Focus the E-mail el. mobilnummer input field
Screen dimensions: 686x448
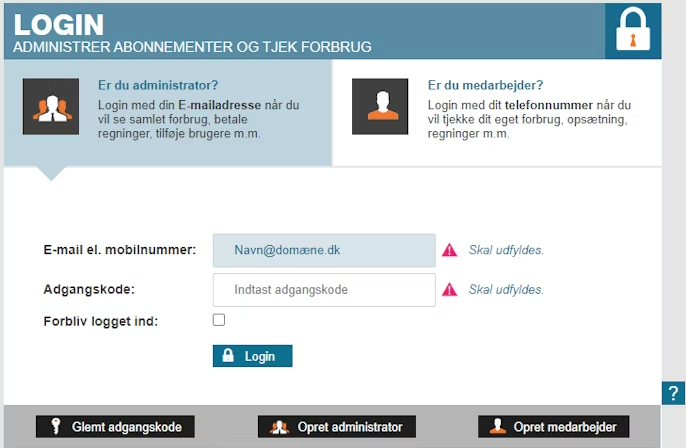pyautogui.click(x=324, y=250)
